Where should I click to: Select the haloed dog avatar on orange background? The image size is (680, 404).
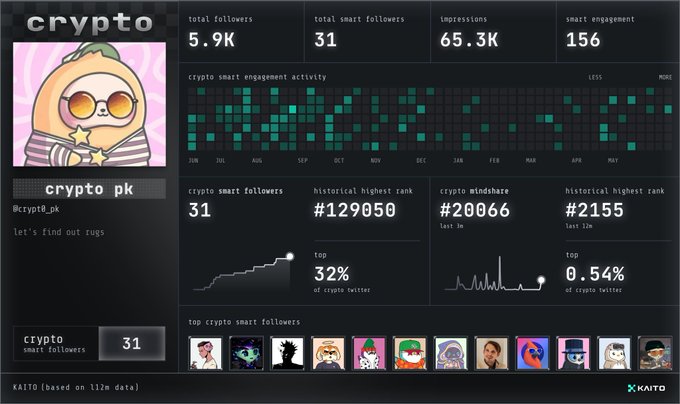(328, 353)
